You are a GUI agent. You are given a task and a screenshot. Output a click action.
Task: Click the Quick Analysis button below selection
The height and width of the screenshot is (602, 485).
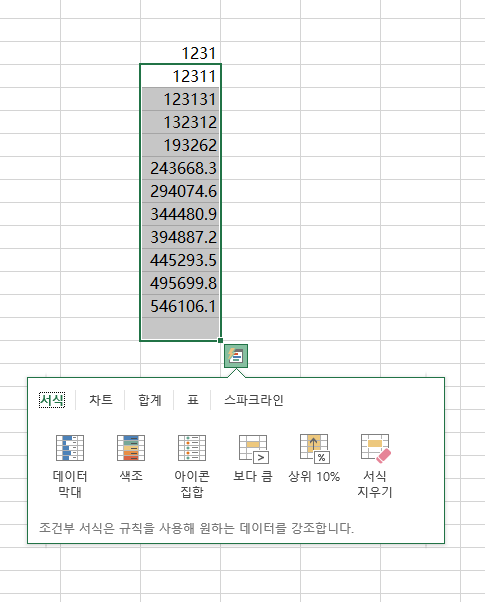tap(236, 356)
